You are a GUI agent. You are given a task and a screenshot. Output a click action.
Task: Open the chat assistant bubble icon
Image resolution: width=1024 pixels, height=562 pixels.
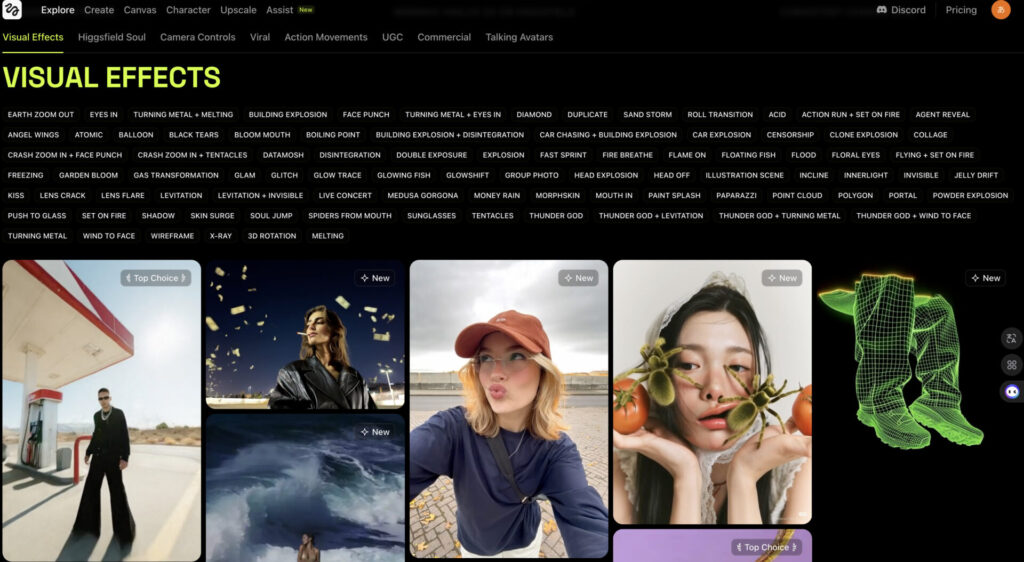[1012, 392]
